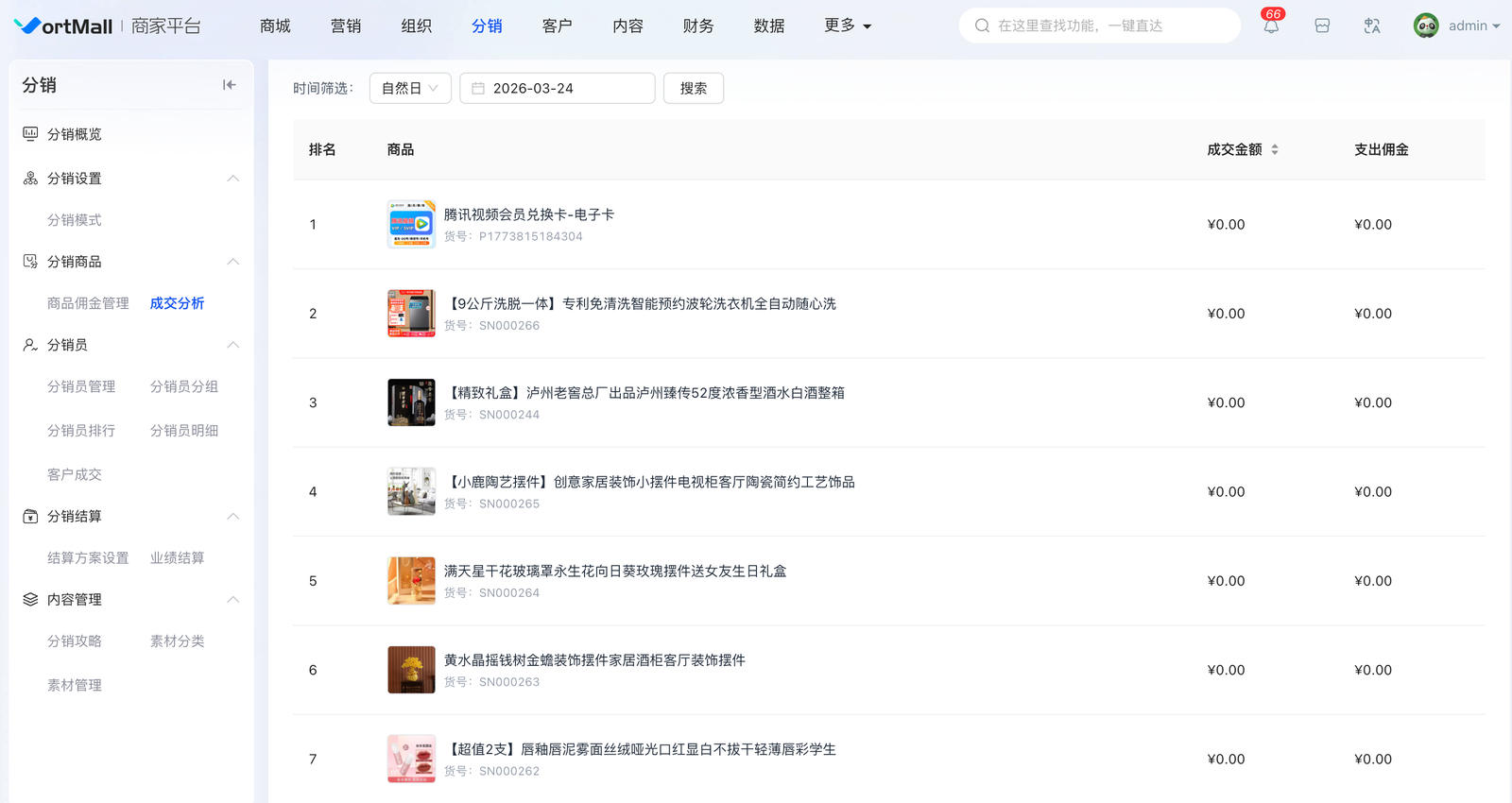Open the language translation icon
The width and height of the screenshot is (1512, 803).
[1372, 26]
